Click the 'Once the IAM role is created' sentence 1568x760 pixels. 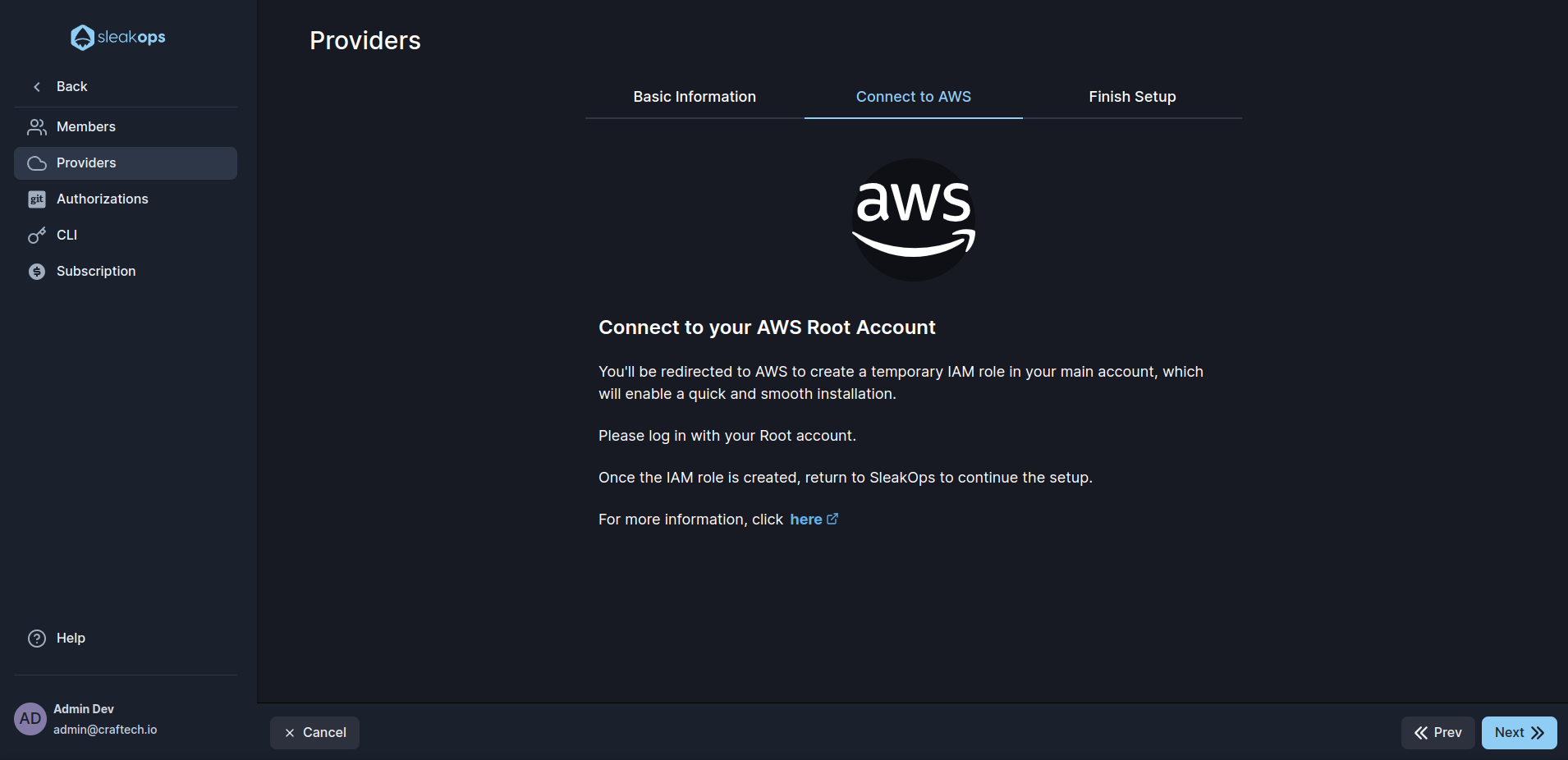846,478
